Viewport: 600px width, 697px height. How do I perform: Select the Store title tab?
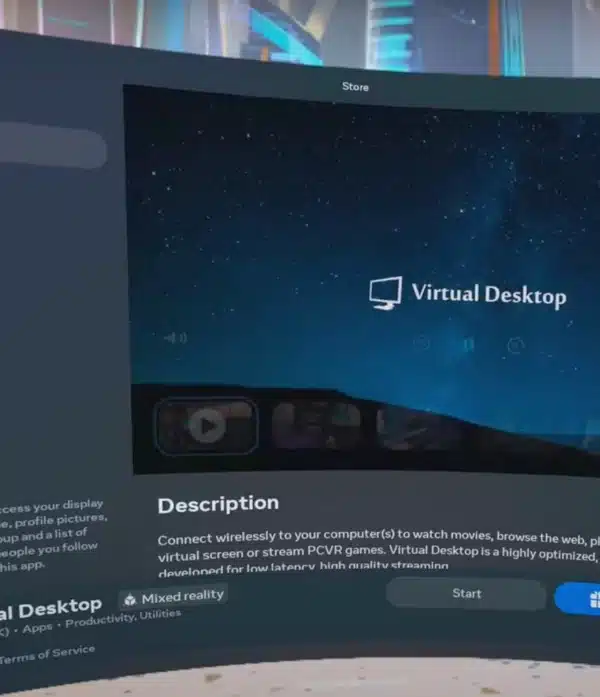pyautogui.click(x=355, y=87)
